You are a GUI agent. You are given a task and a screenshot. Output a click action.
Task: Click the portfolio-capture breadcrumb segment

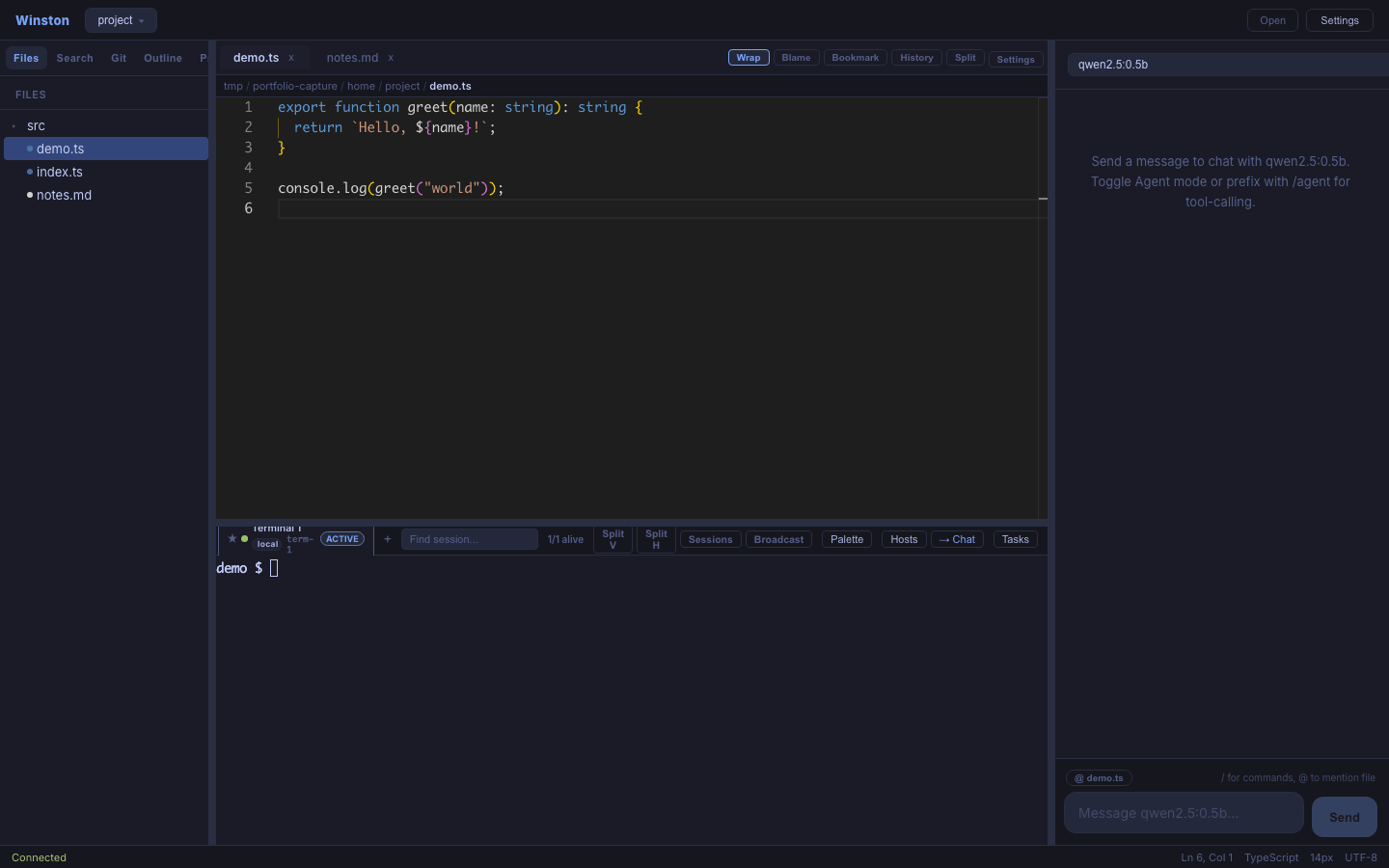[295, 86]
